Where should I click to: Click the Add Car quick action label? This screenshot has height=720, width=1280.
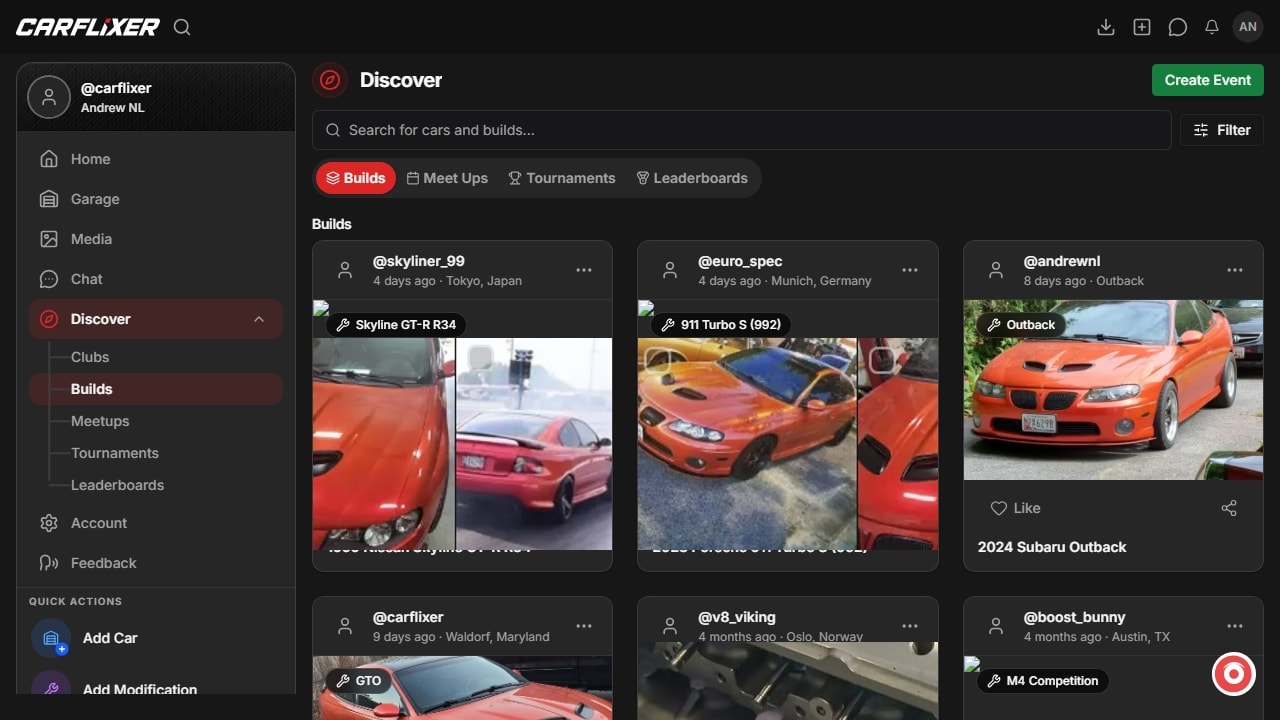tap(110, 638)
